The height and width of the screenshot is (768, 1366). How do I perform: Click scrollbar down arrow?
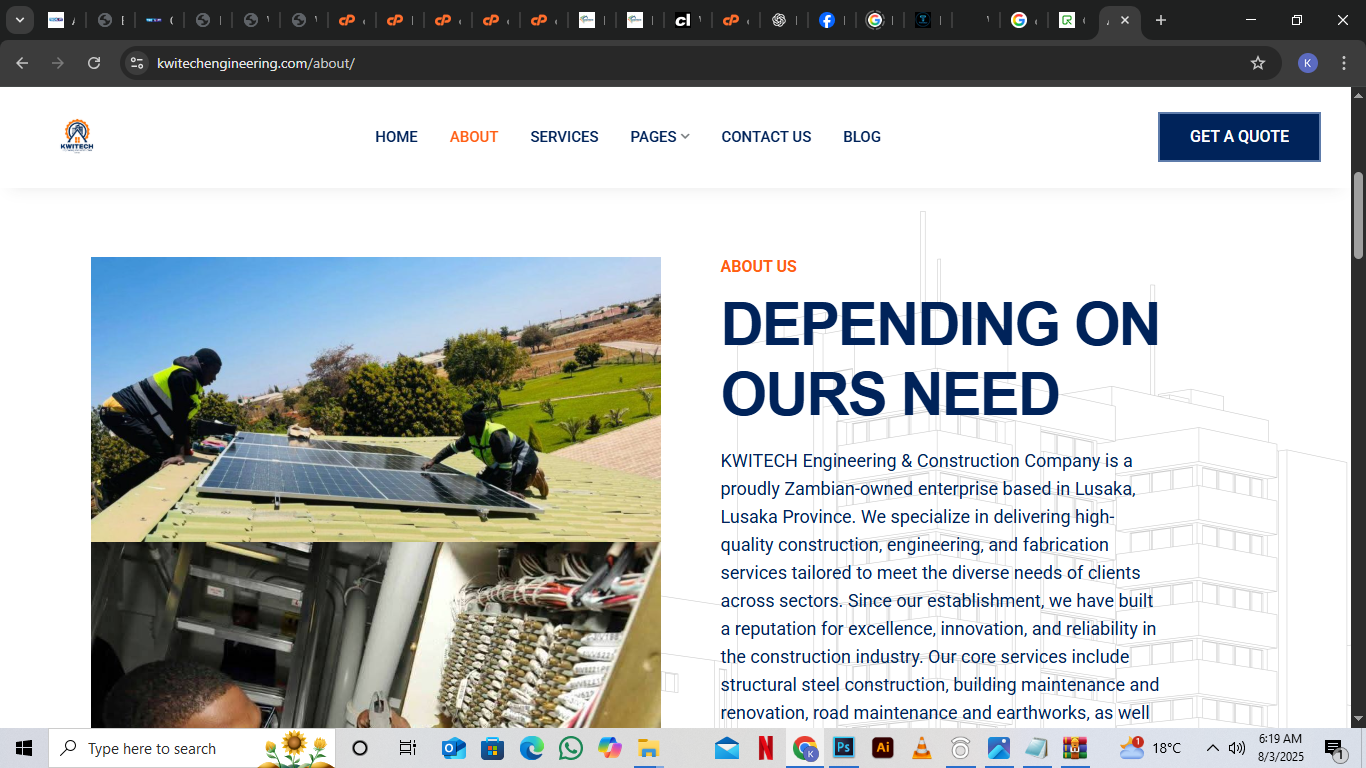pyautogui.click(x=1358, y=719)
